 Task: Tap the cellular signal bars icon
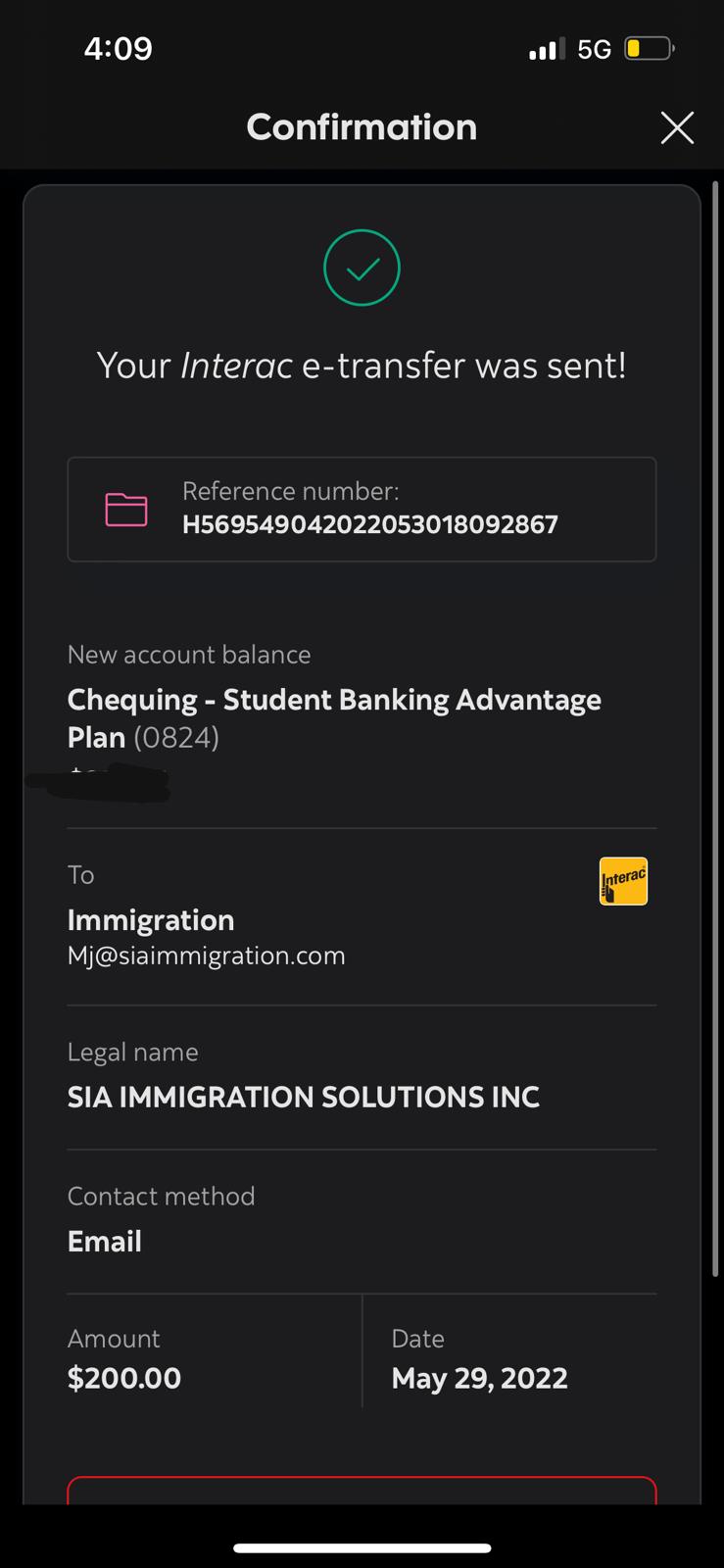click(x=546, y=49)
